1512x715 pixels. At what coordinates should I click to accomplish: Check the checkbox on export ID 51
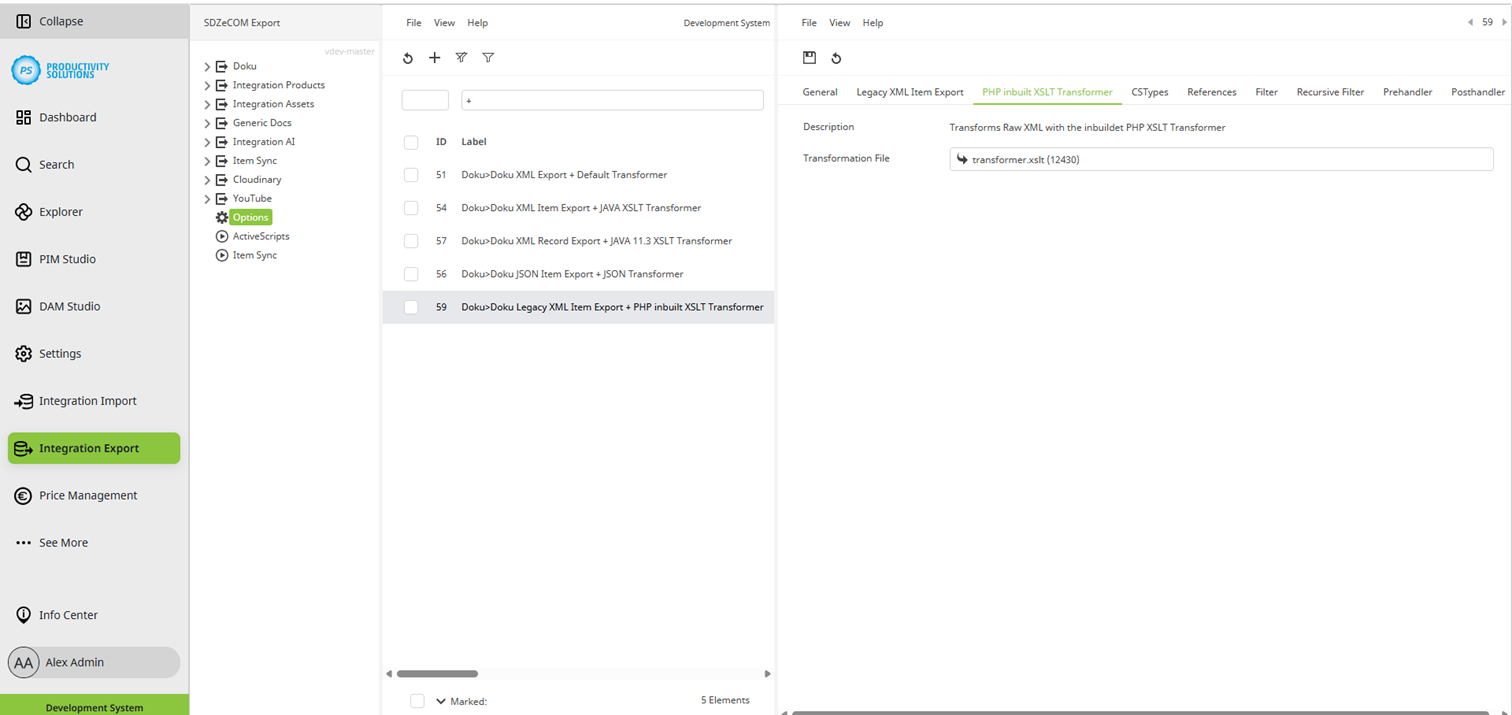pos(410,174)
